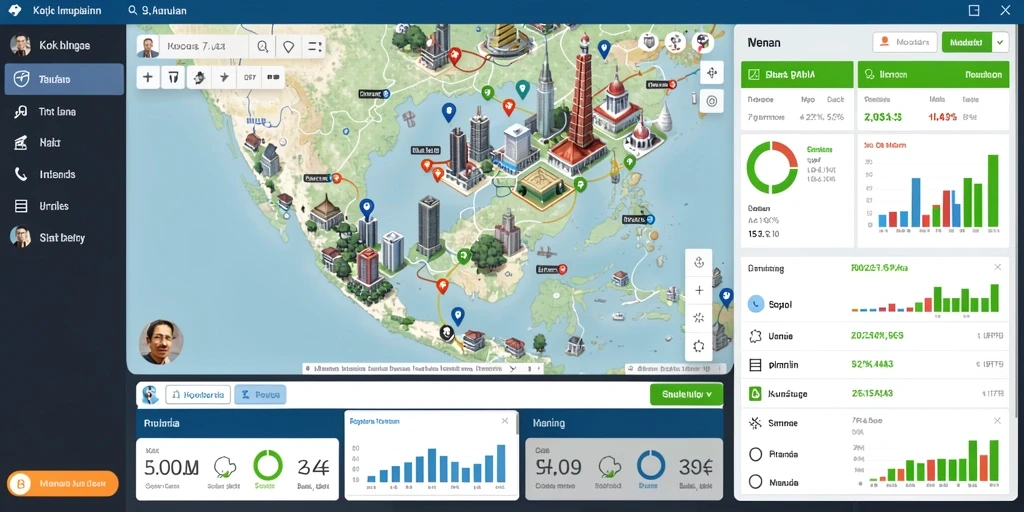Viewport: 1024px width, 512px height.
Task: Click the Rouuloon label in the green header
Action: (x=984, y=75)
